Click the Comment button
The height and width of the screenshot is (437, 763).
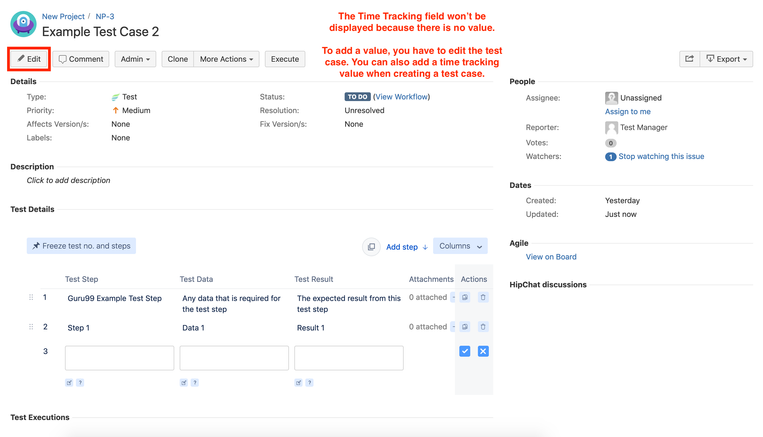81,59
